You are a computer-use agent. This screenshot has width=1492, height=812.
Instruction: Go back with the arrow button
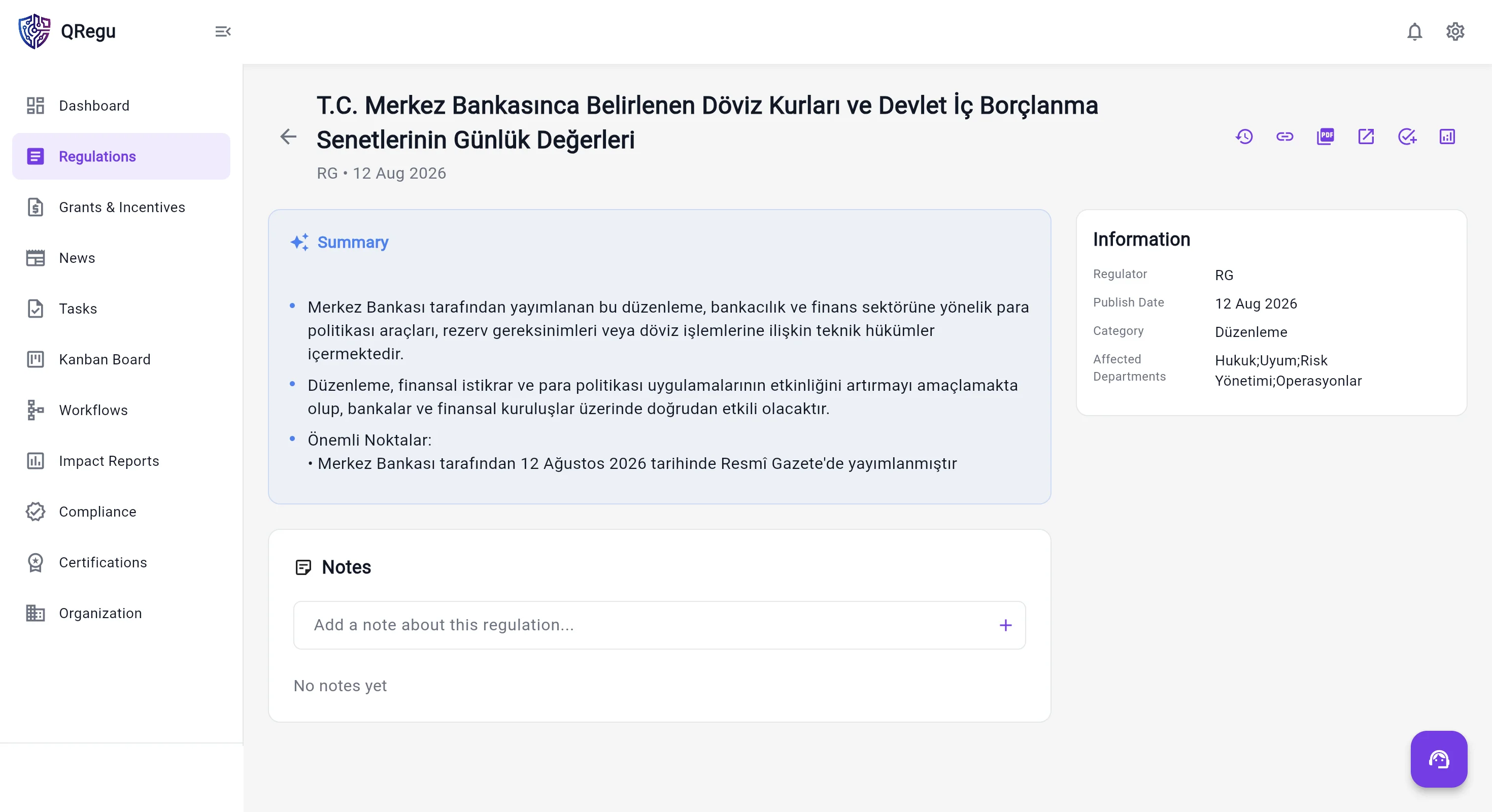[288, 137]
